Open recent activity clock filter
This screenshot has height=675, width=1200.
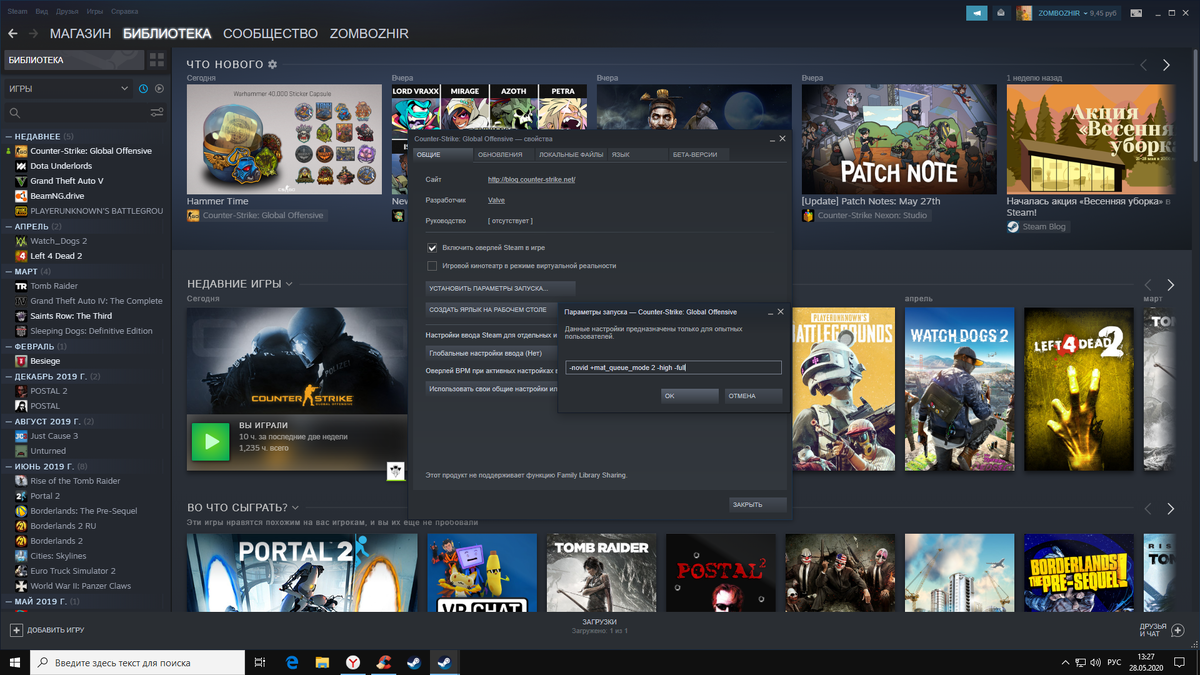143,89
